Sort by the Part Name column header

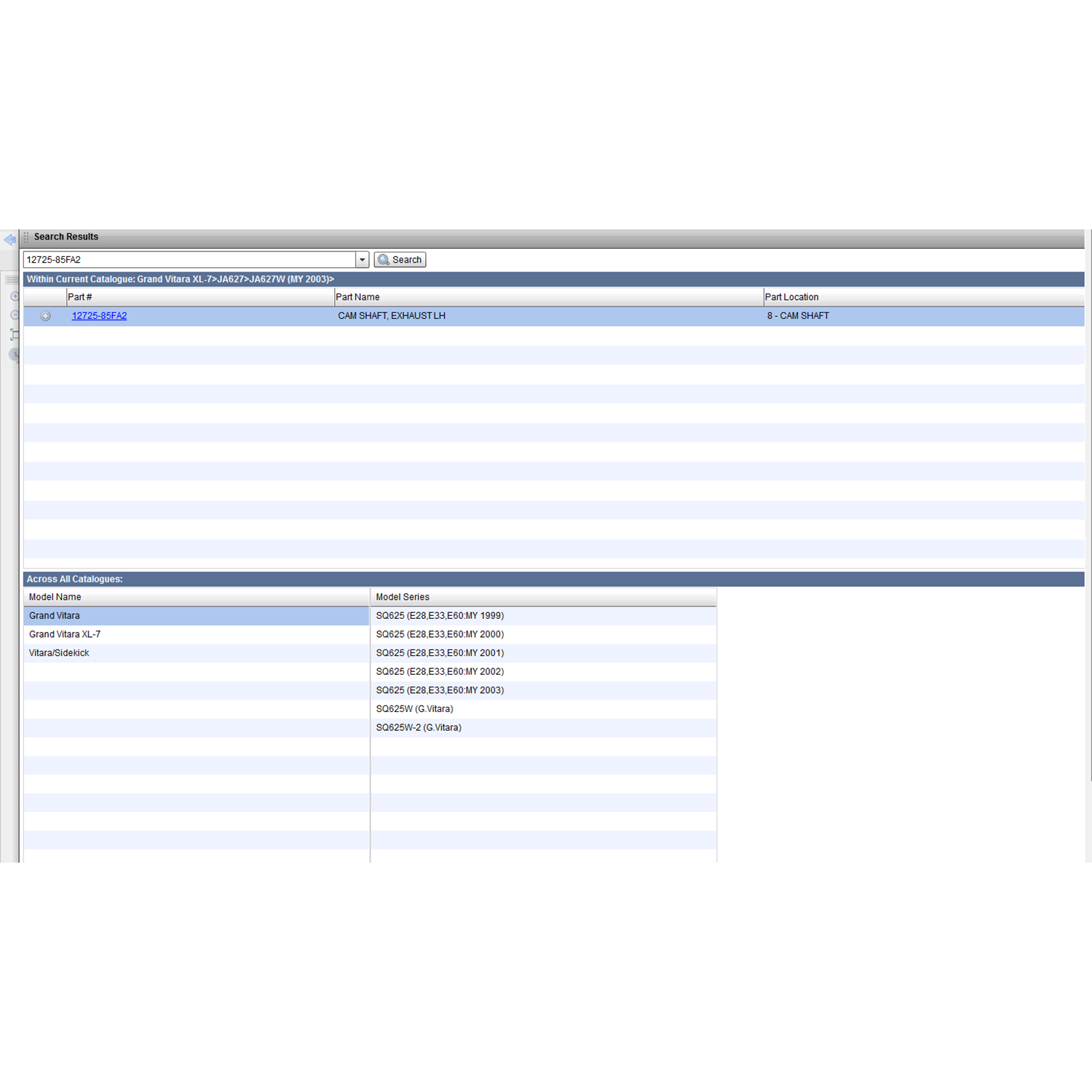click(x=357, y=297)
